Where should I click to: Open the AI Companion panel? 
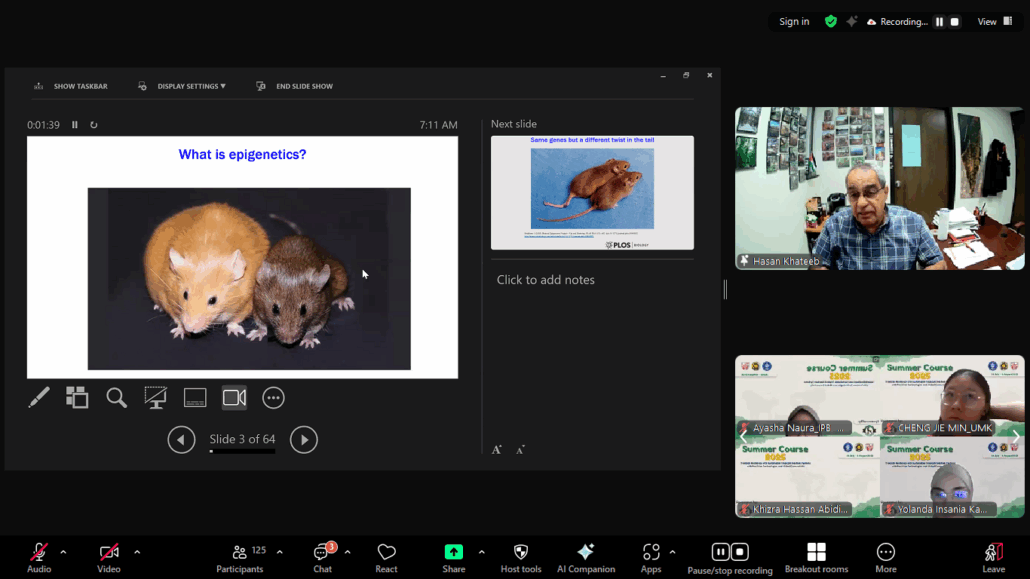click(586, 557)
